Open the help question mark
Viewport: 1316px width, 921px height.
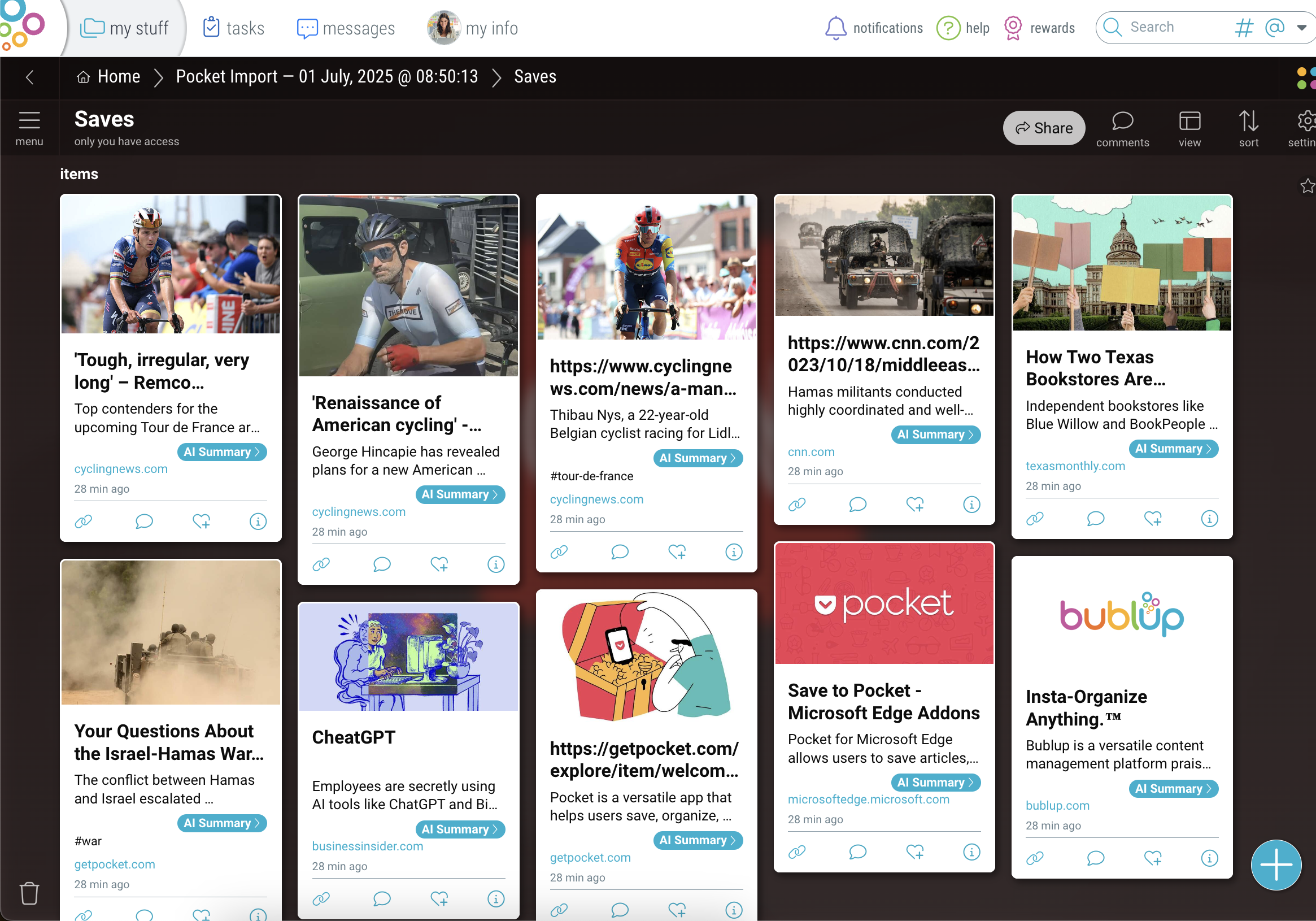click(948, 28)
